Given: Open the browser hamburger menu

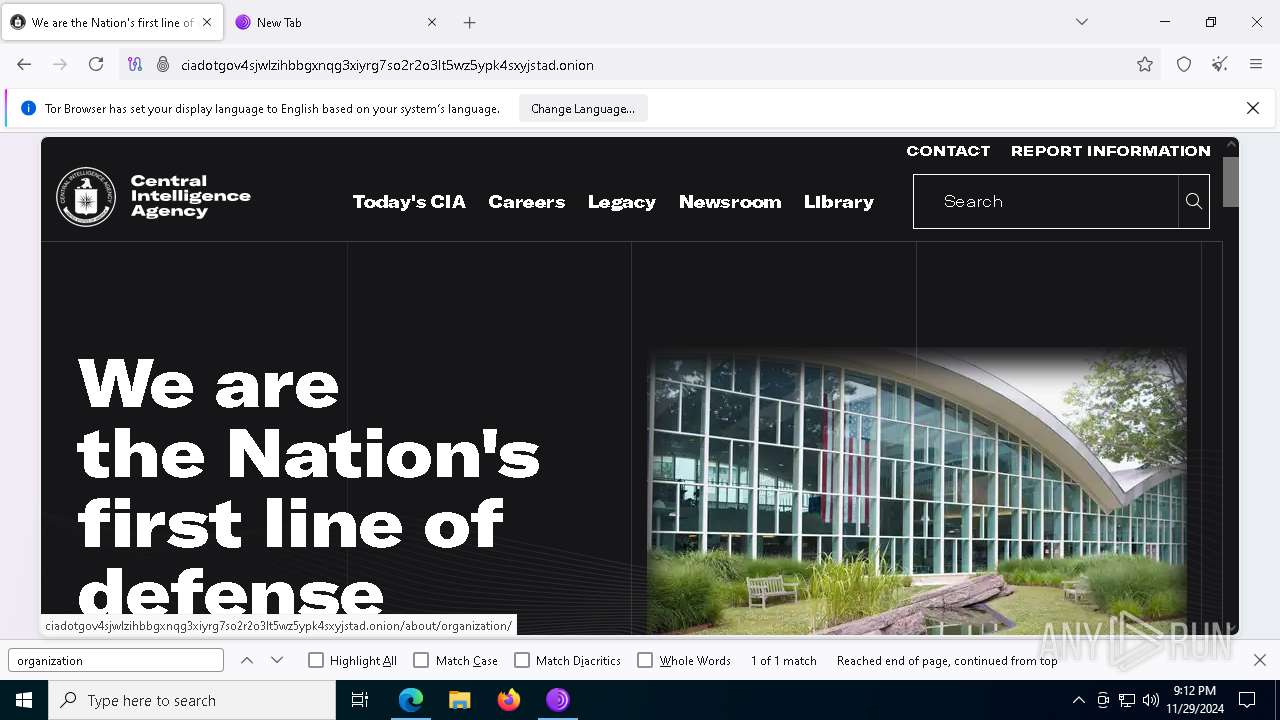Looking at the screenshot, I should point(1256,64).
